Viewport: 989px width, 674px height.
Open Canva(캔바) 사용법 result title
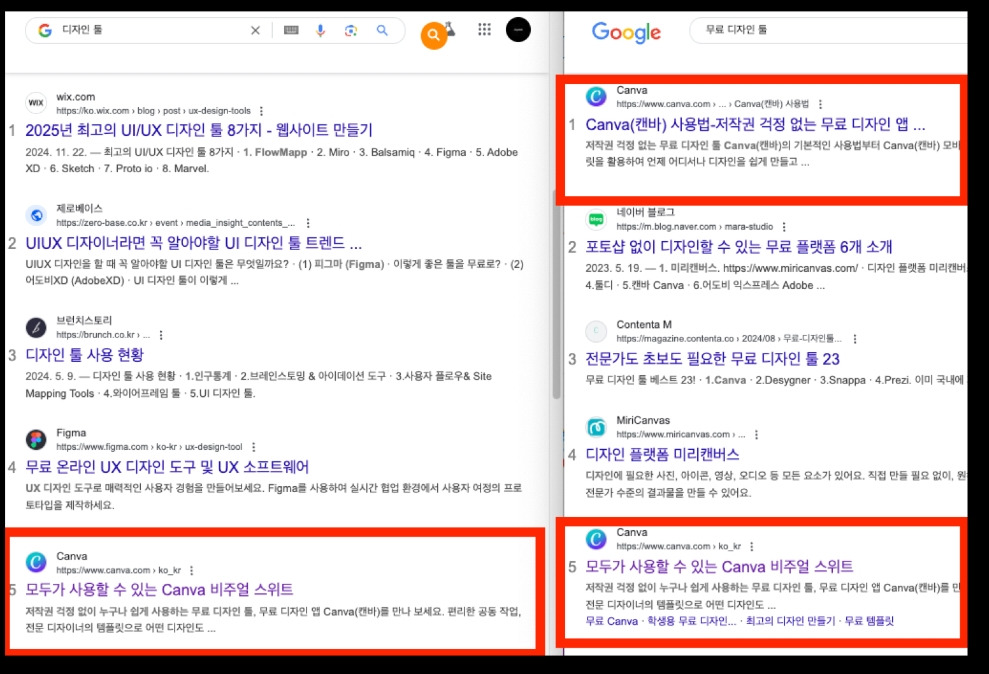coord(755,125)
